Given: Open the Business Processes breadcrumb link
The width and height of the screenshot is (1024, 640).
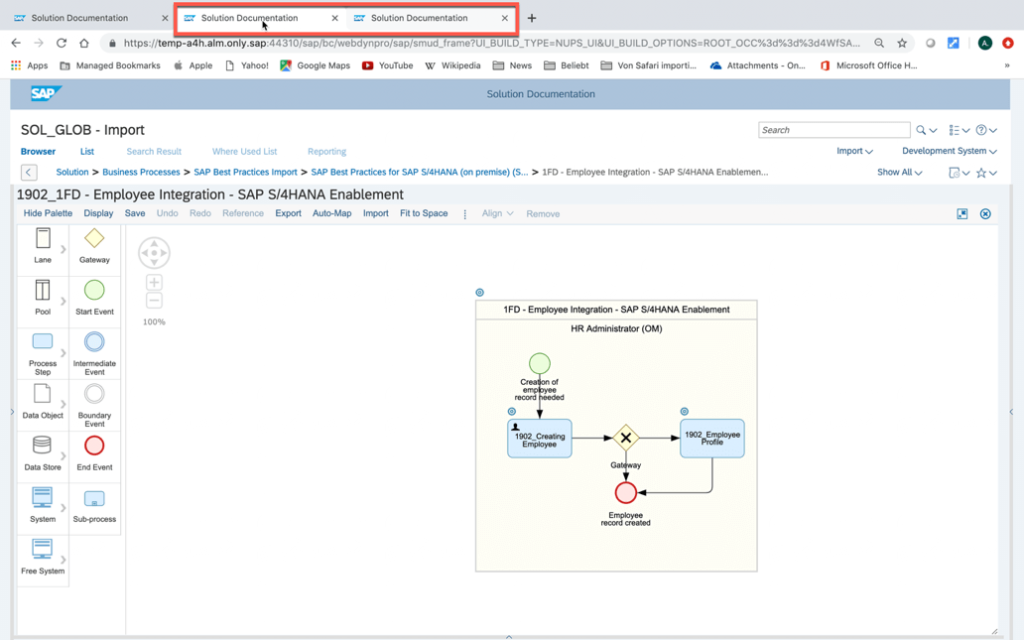Looking at the screenshot, I should tap(141, 172).
